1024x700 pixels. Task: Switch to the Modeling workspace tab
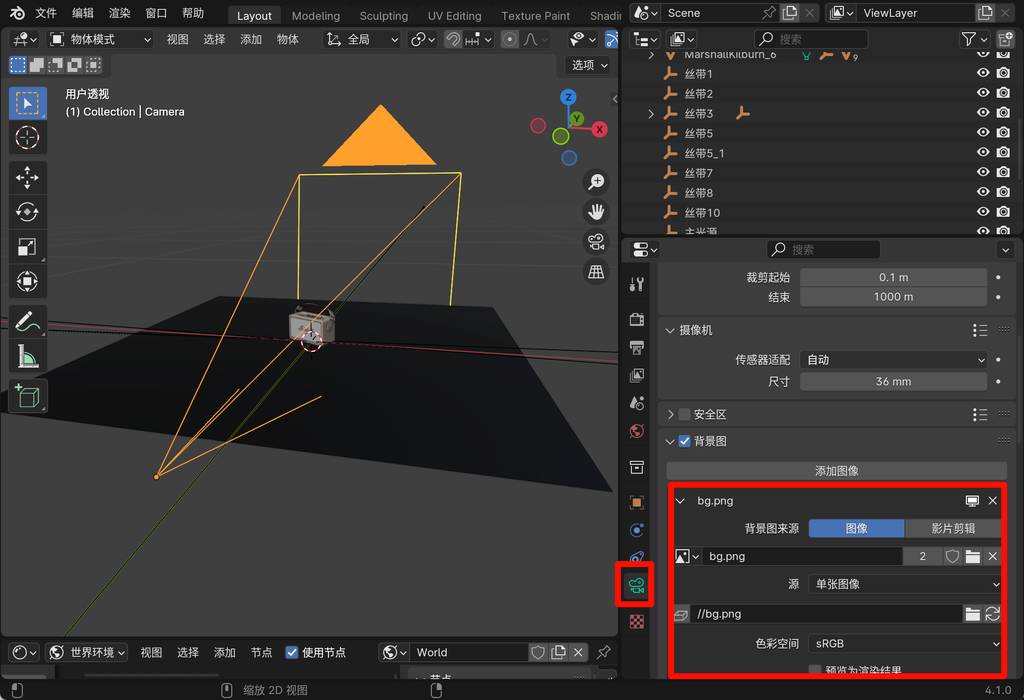pyautogui.click(x=315, y=16)
